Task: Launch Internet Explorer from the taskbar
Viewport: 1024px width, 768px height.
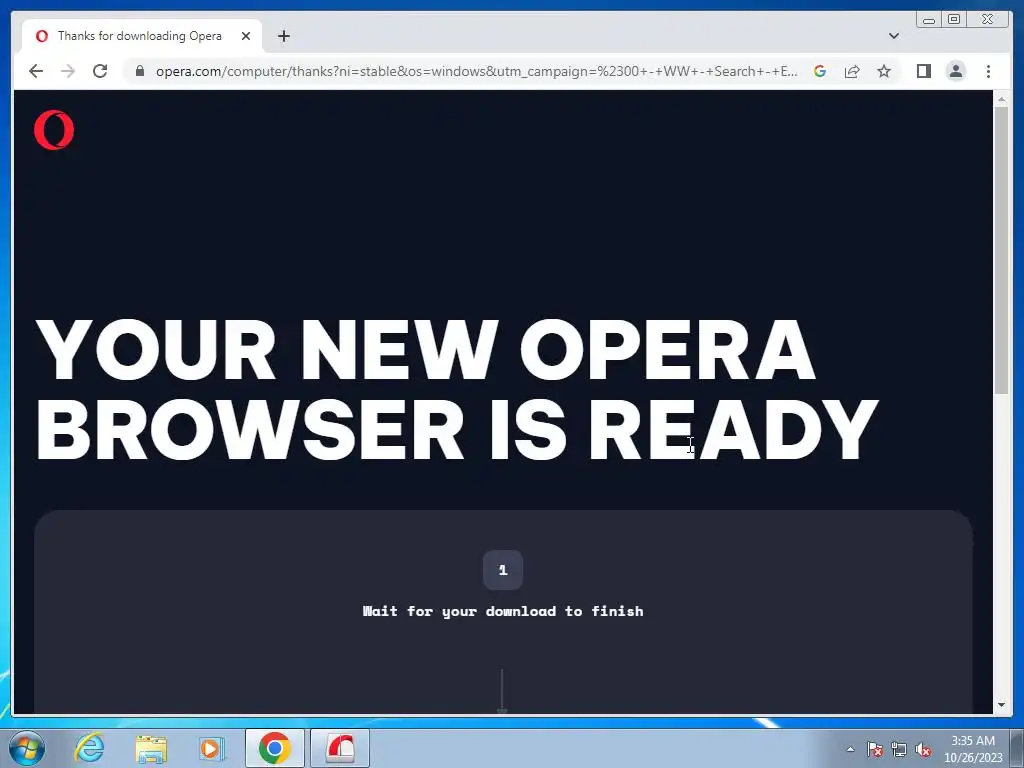Action: [x=89, y=748]
